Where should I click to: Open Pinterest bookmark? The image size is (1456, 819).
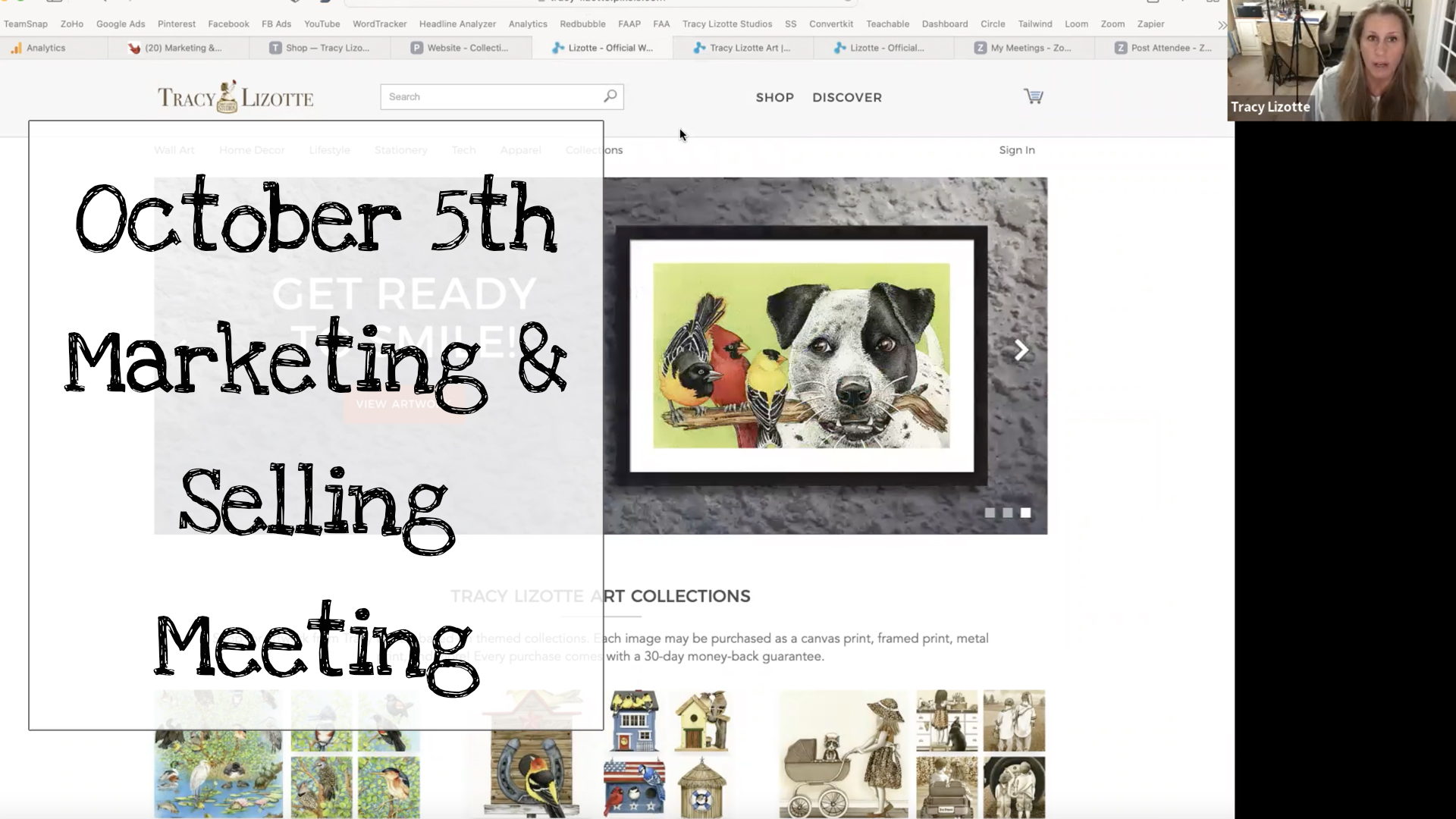[x=177, y=24]
